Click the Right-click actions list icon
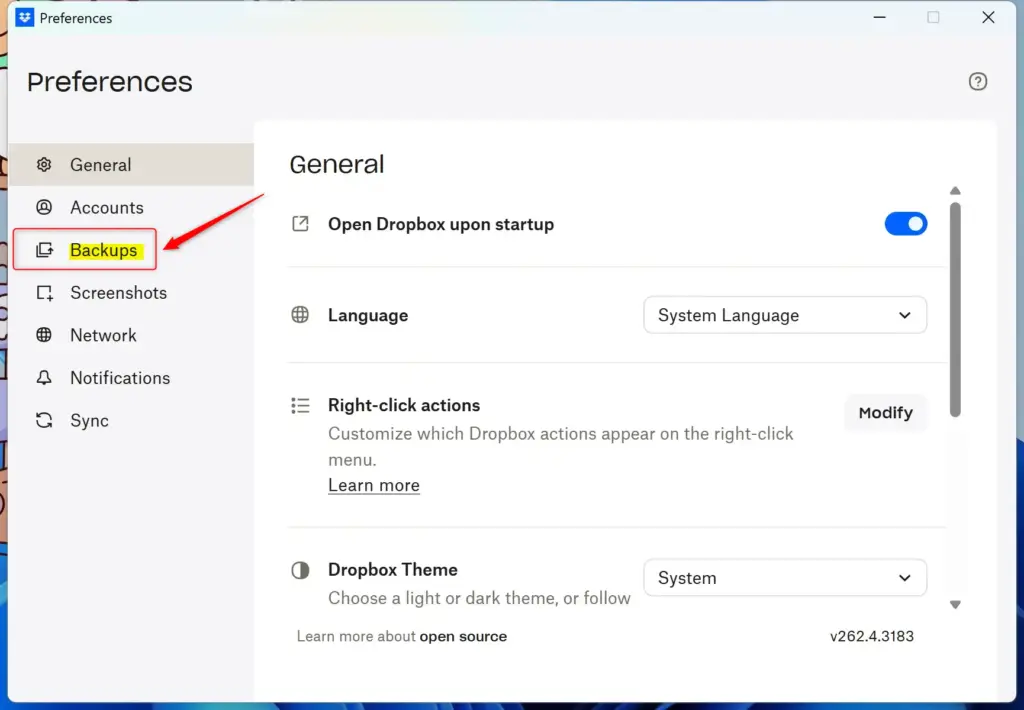 (300, 406)
